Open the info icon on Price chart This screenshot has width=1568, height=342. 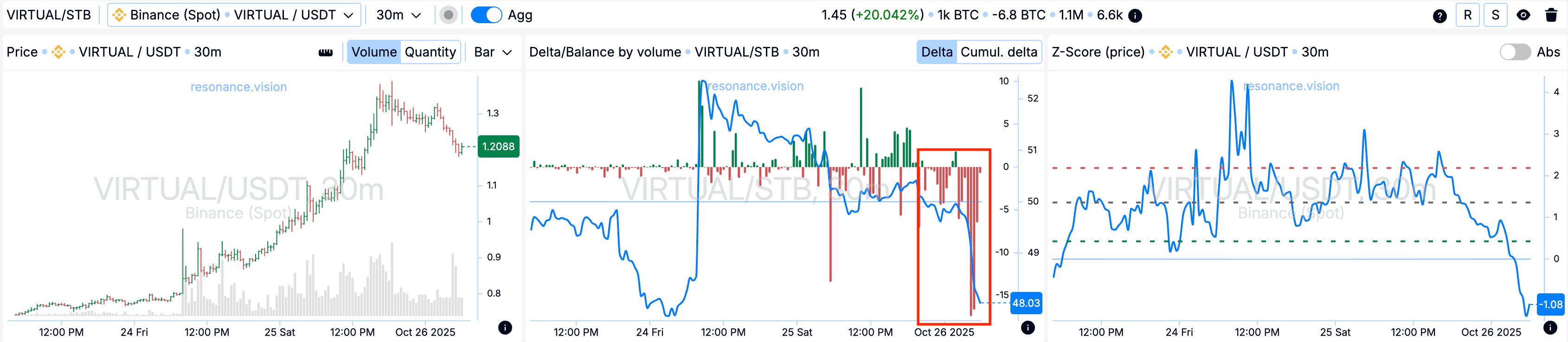(505, 327)
